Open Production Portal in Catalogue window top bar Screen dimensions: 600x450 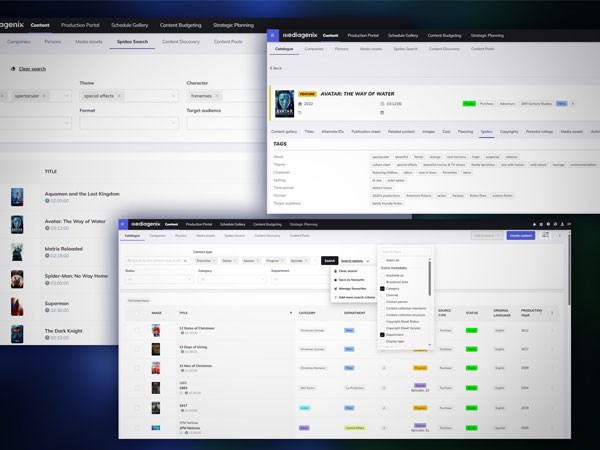pos(199,224)
